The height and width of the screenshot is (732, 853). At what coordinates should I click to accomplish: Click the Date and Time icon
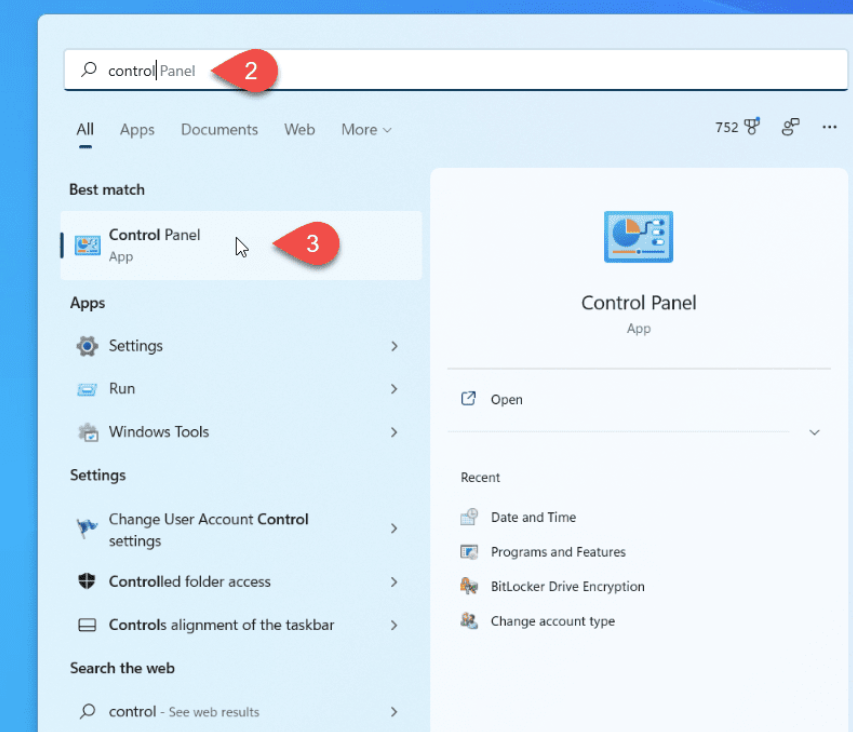click(x=469, y=517)
